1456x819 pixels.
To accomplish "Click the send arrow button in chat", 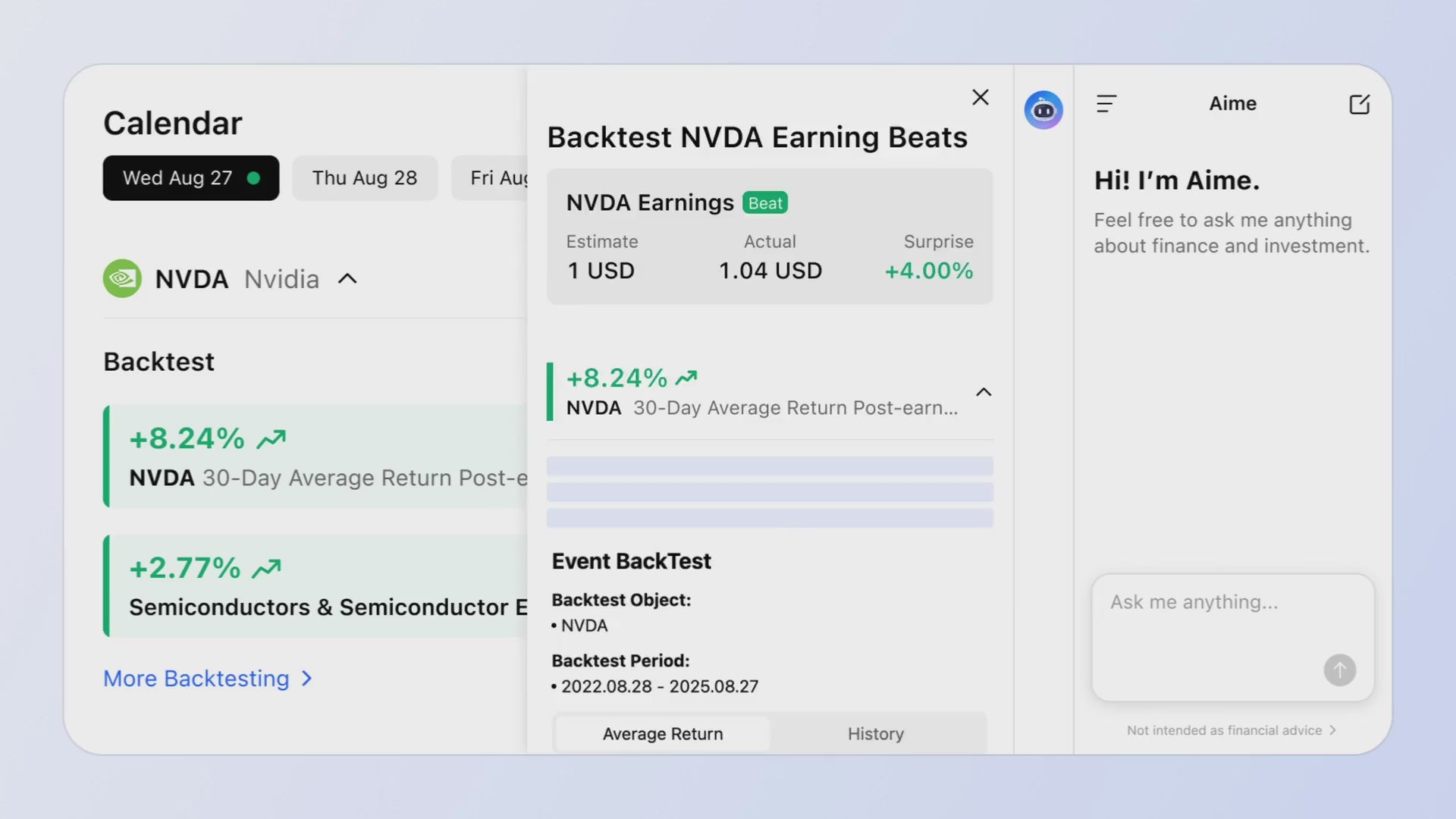I will tap(1339, 670).
